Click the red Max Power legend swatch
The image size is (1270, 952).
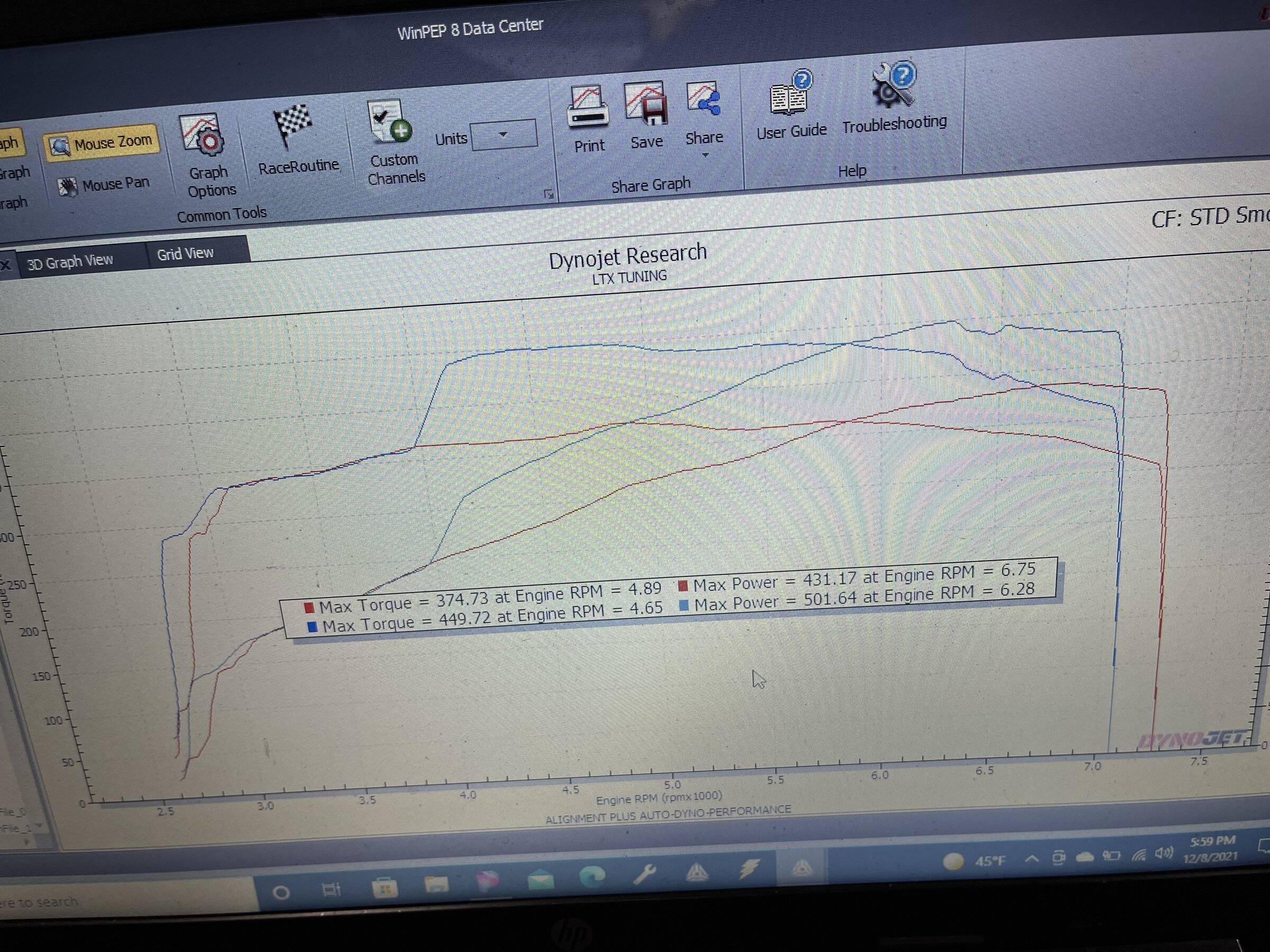[x=683, y=586]
